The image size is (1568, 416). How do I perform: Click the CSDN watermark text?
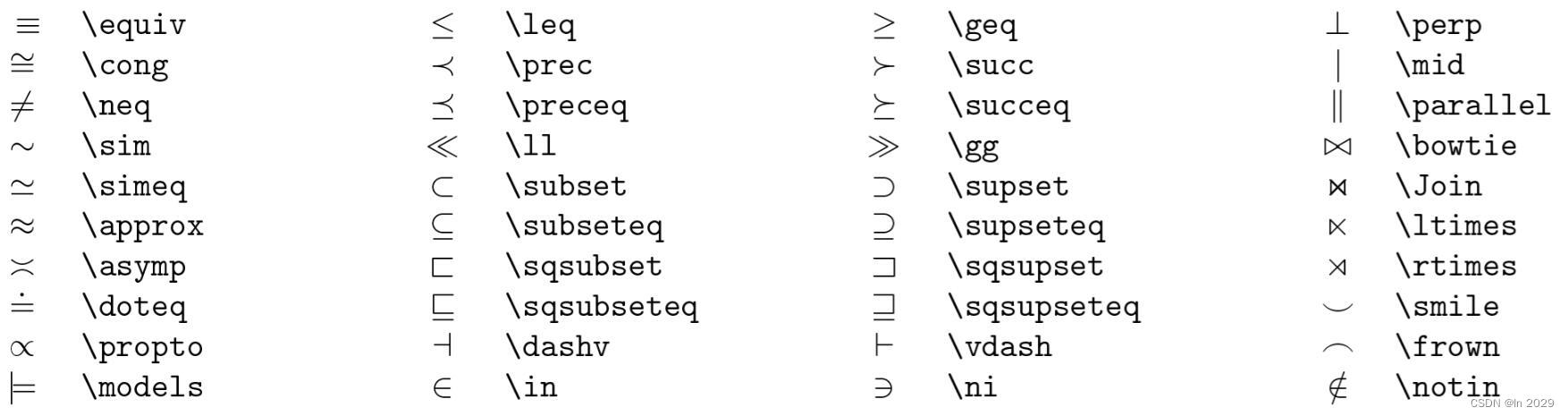click(x=1512, y=403)
